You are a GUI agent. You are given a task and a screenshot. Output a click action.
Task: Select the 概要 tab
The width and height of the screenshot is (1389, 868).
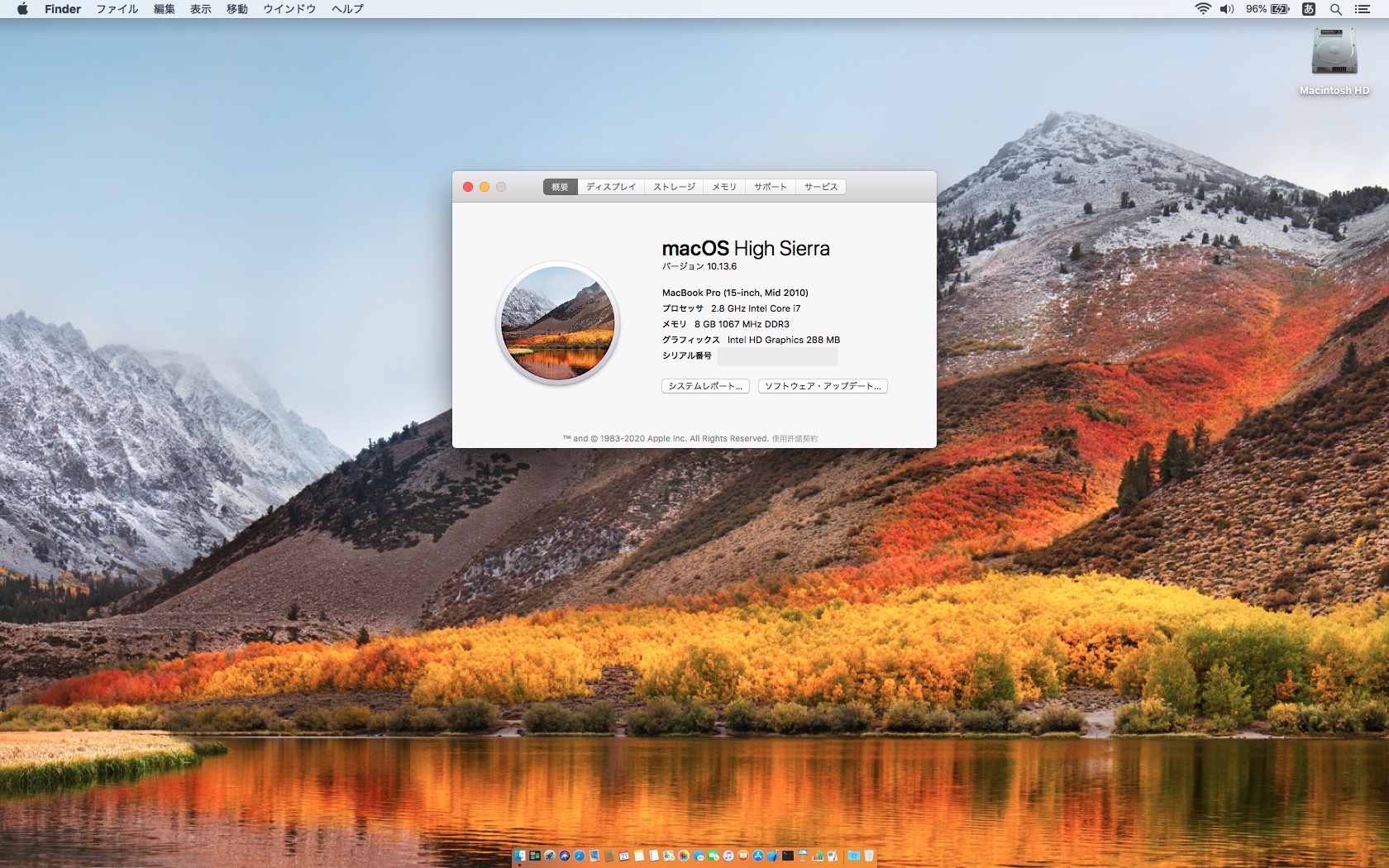click(x=561, y=187)
